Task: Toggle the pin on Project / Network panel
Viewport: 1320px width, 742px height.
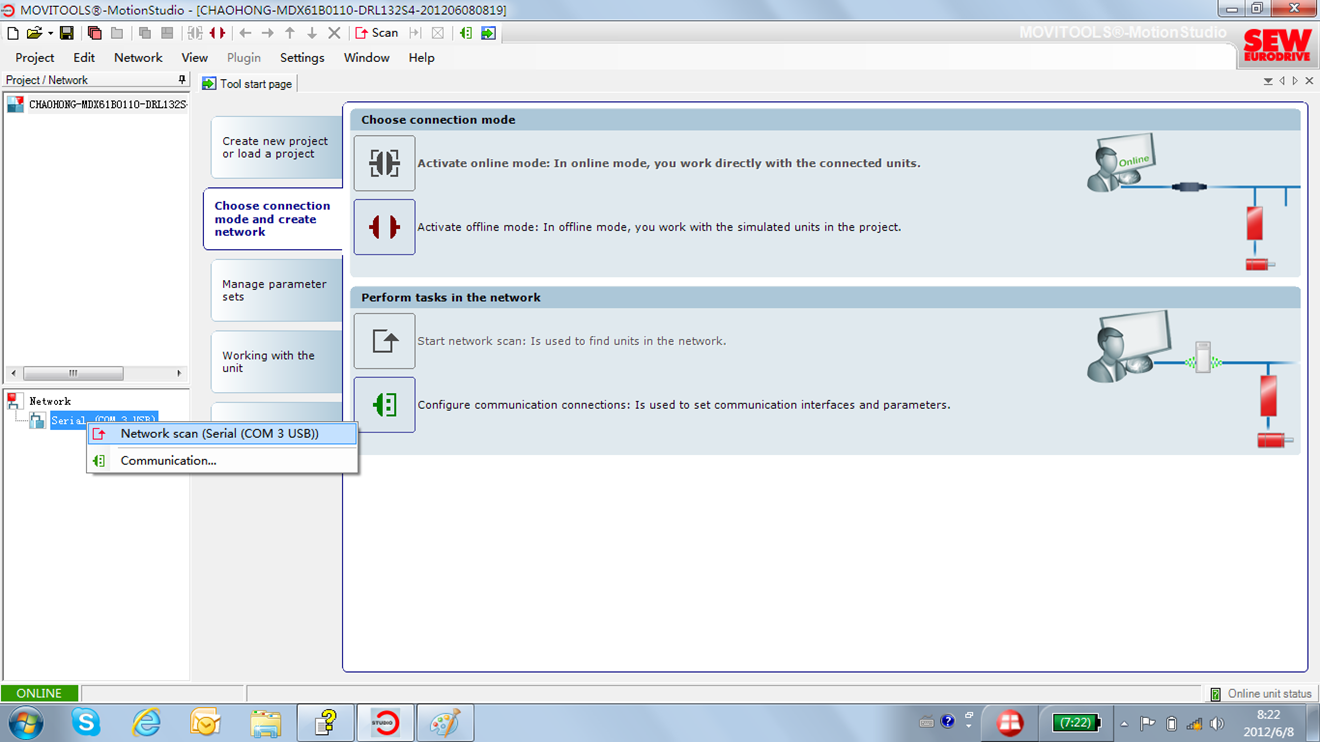Action: 181,80
